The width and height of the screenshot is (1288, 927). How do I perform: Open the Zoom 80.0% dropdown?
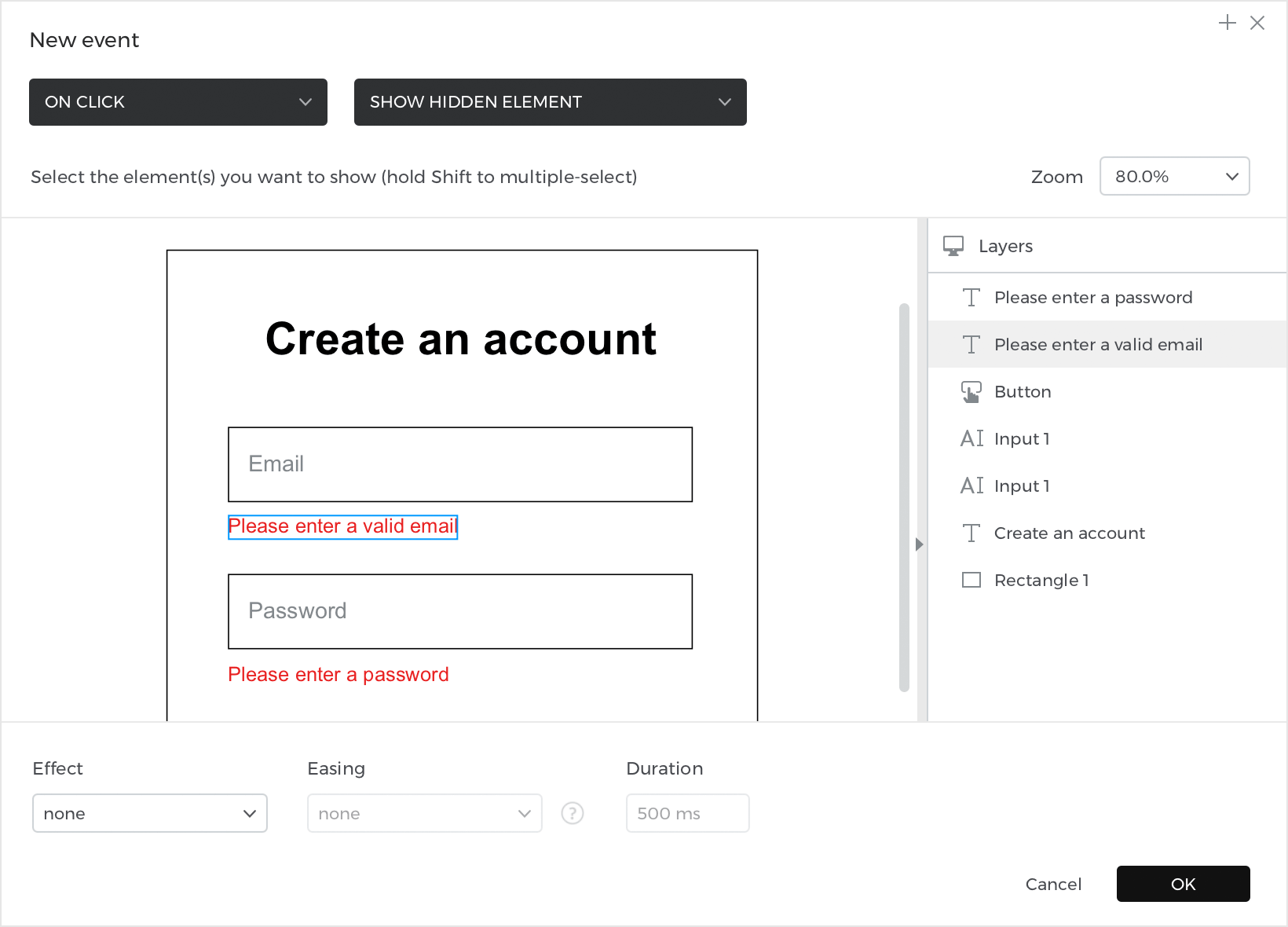[x=1175, y=176]
